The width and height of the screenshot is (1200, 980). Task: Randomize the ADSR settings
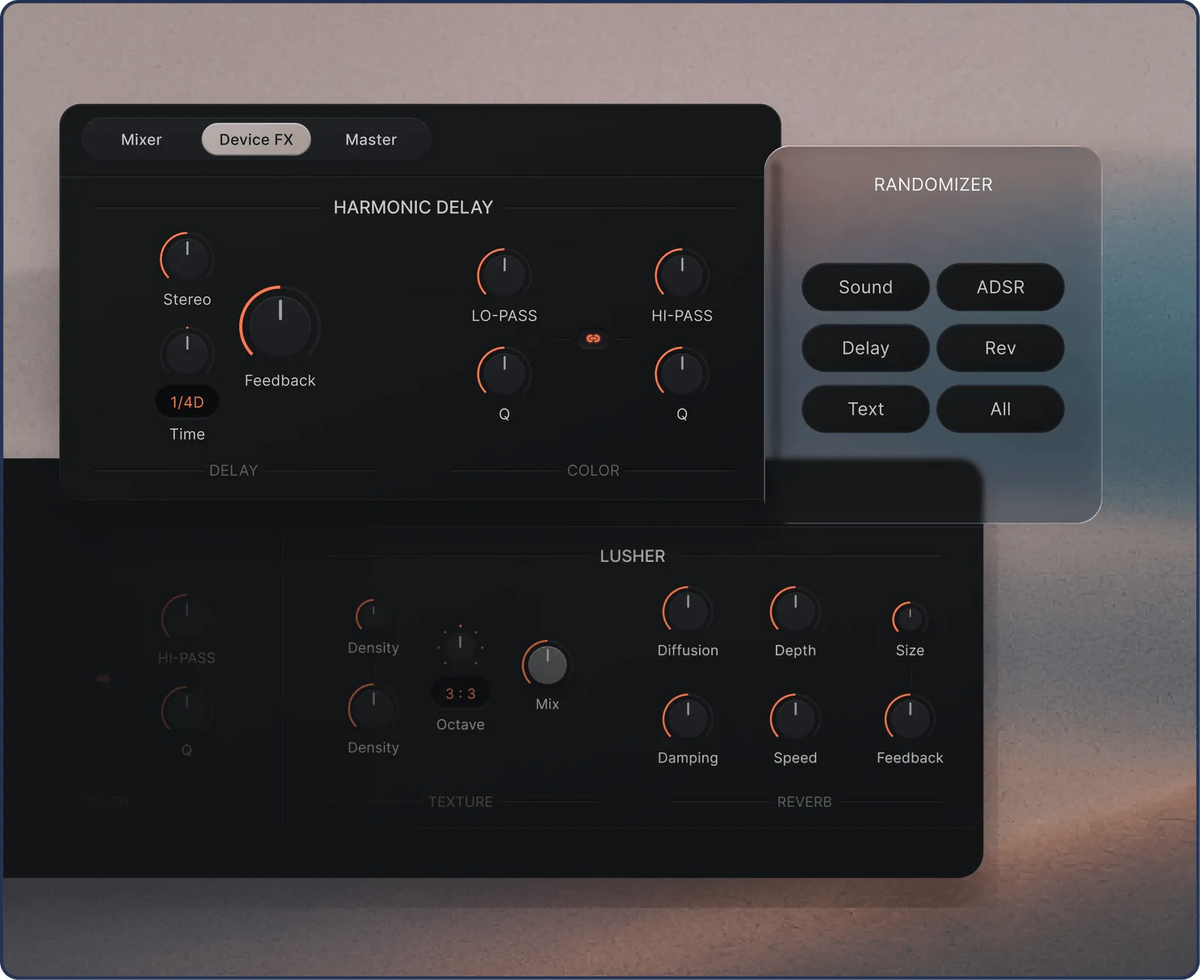point(1000,287)
